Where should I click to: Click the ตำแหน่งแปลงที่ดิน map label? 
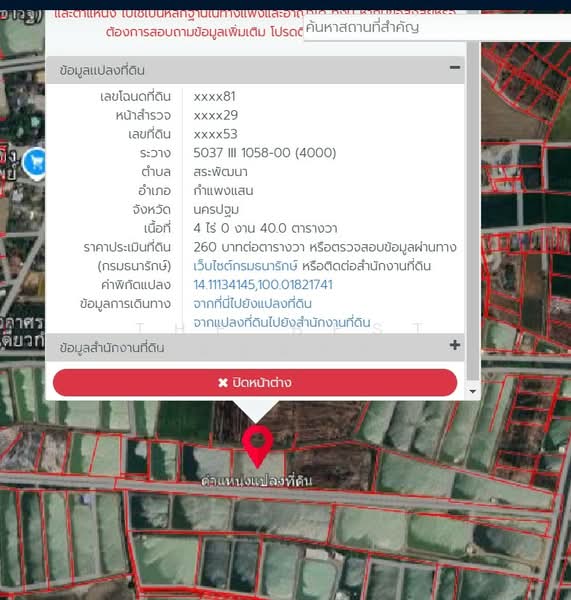point(256,481)
